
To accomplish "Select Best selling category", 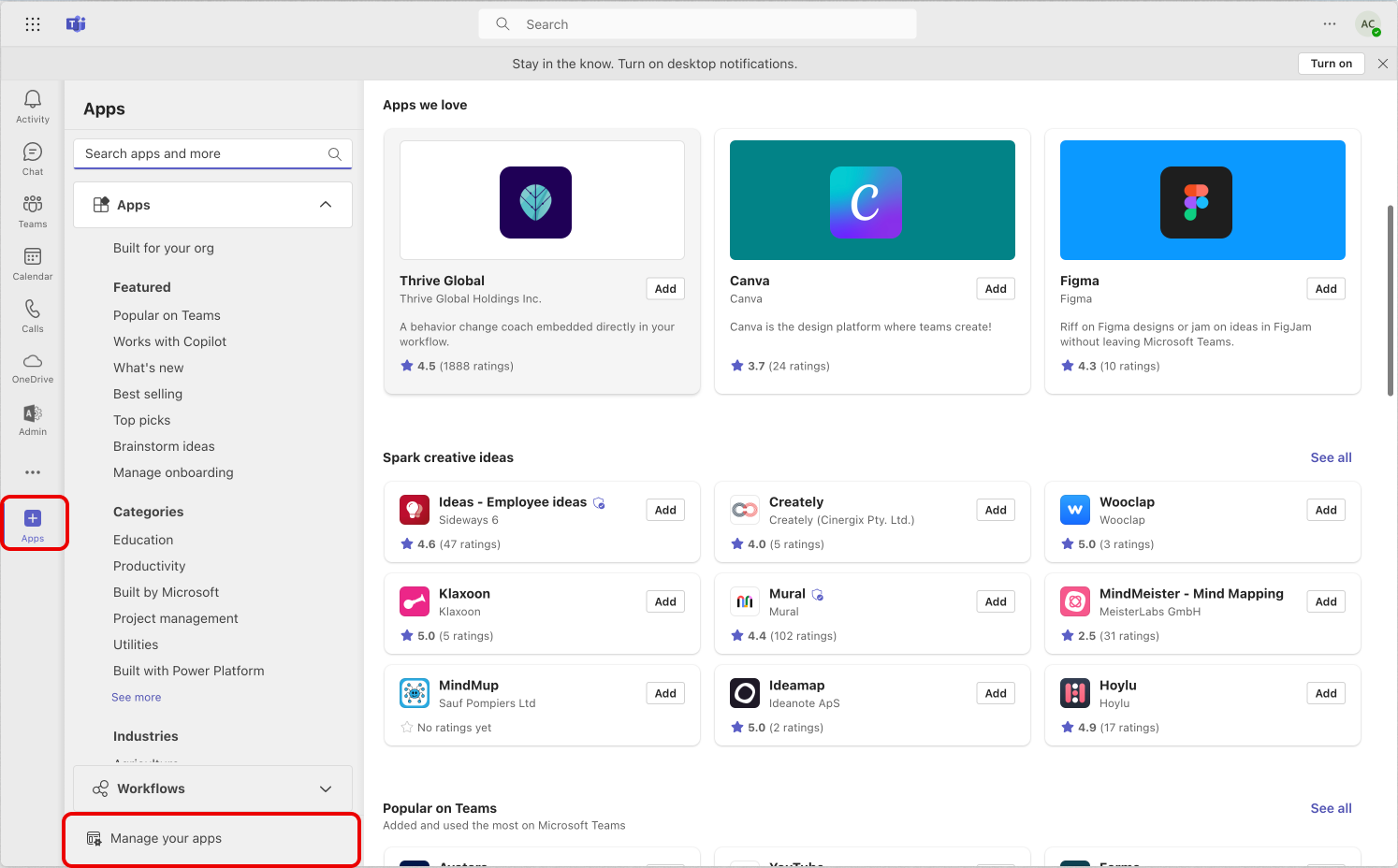I will point(148,394).
